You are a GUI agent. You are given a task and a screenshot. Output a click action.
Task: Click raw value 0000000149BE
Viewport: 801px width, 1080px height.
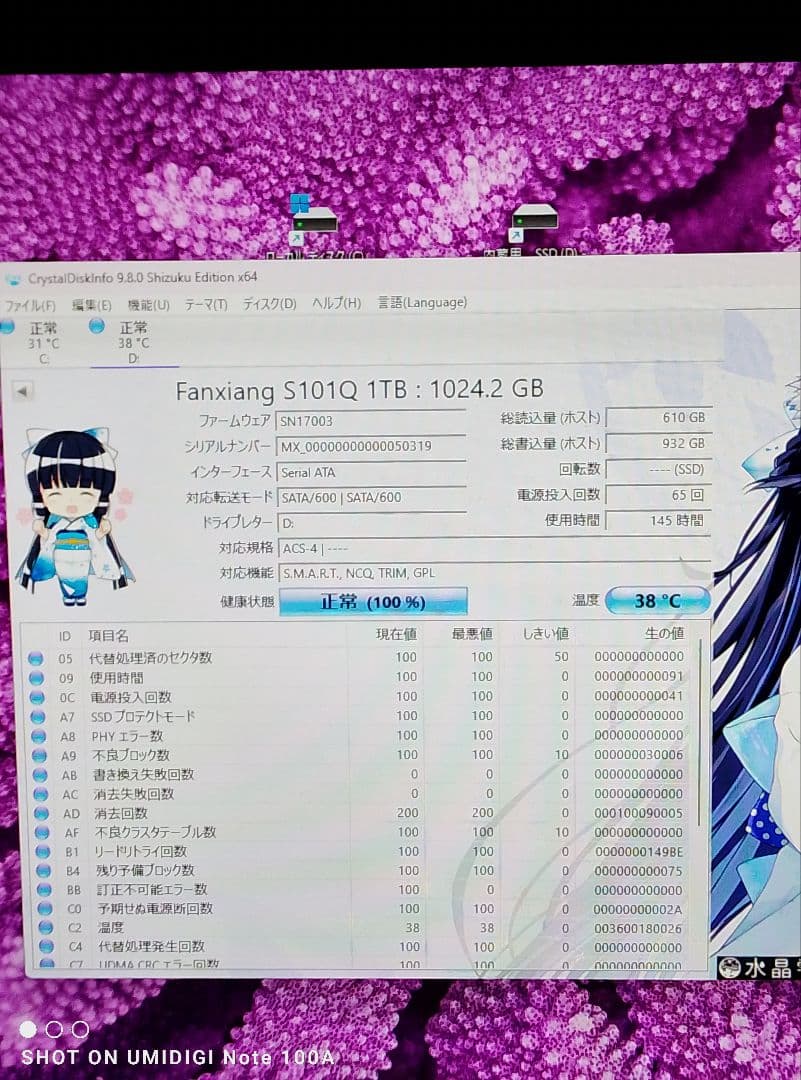coord(638,851)
